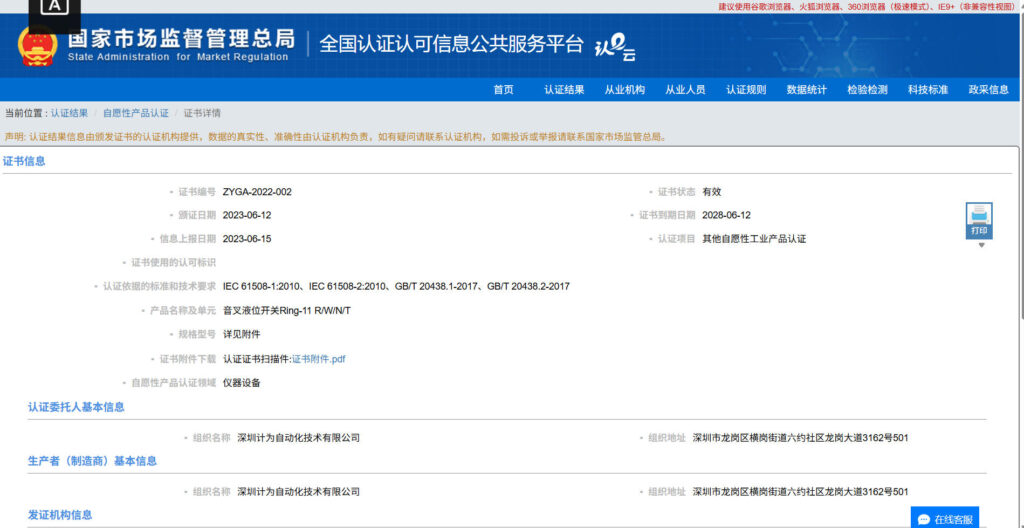
Task: Open 检验检测 in the navigation bar
Action: pos(867,90)
